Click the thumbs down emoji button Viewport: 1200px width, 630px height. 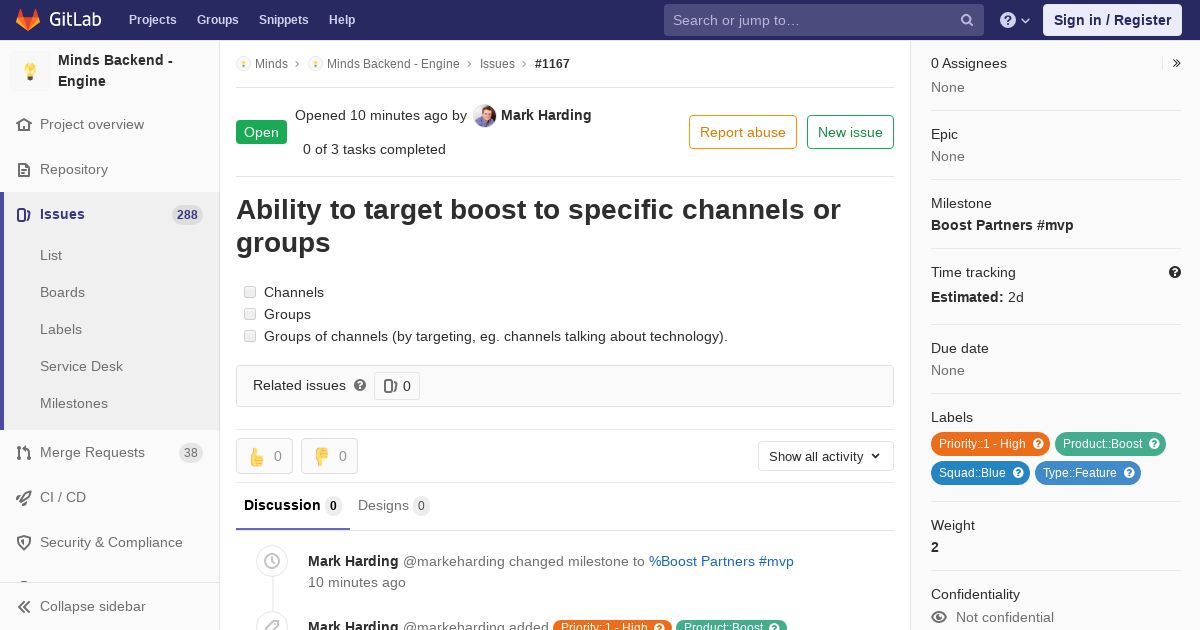[x=330, y=456]
